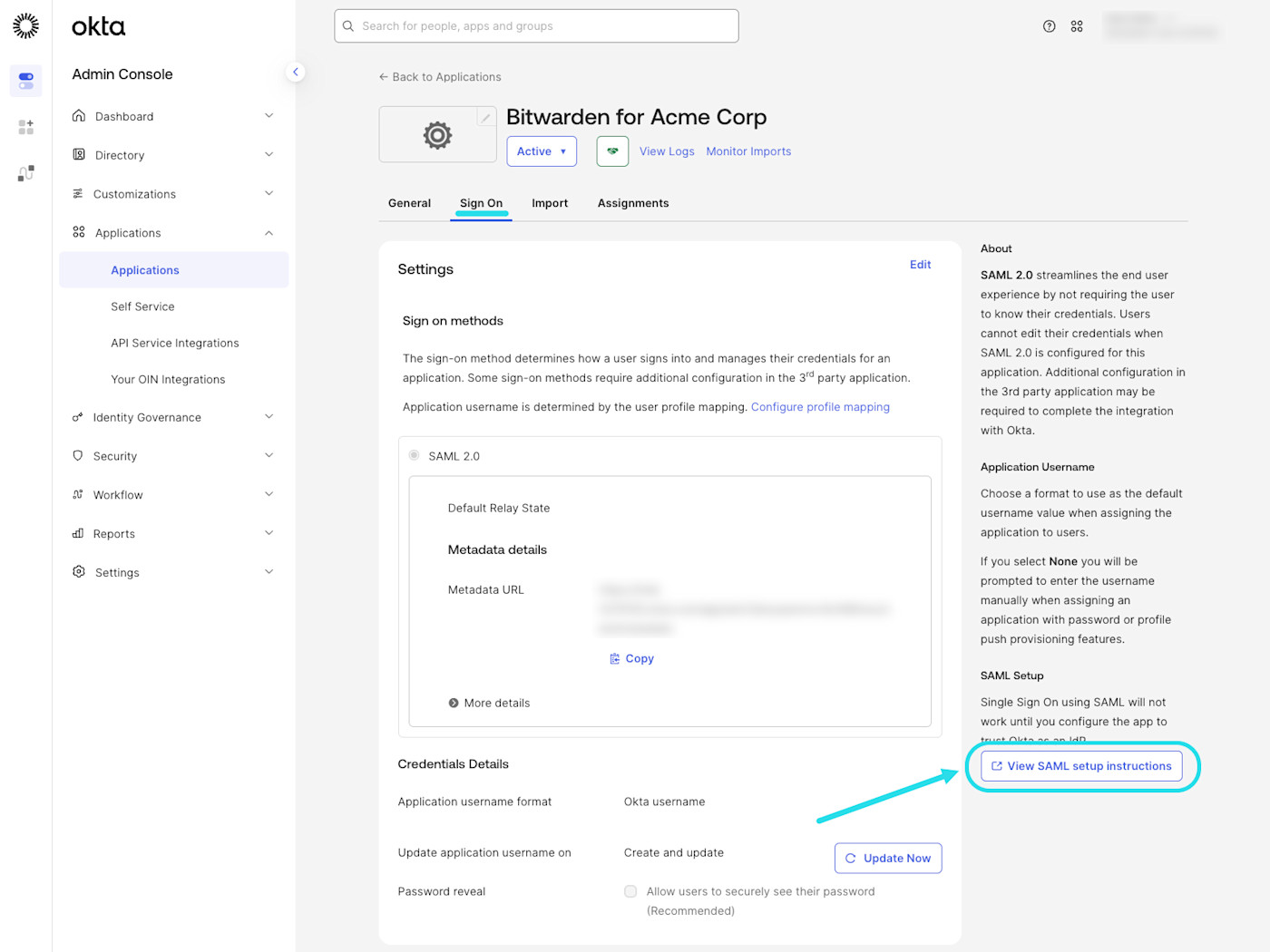
Task: Click the Okta sunburst logo icon
Action: [26, 25]
